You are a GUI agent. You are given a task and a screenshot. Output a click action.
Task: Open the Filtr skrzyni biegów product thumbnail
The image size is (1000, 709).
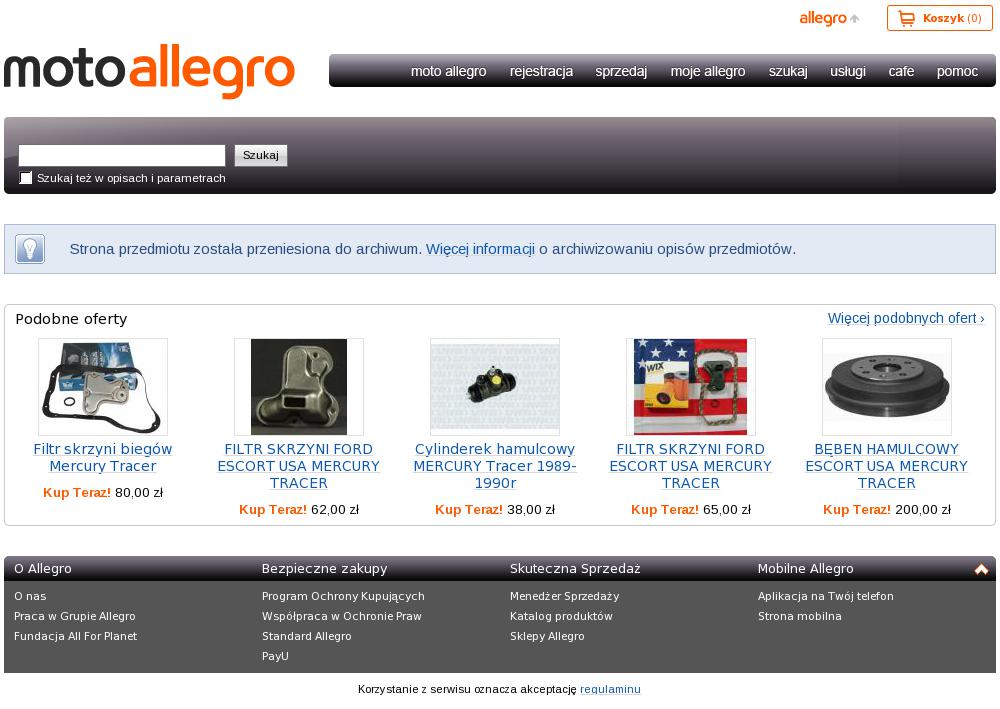click(x=103, y=387)
